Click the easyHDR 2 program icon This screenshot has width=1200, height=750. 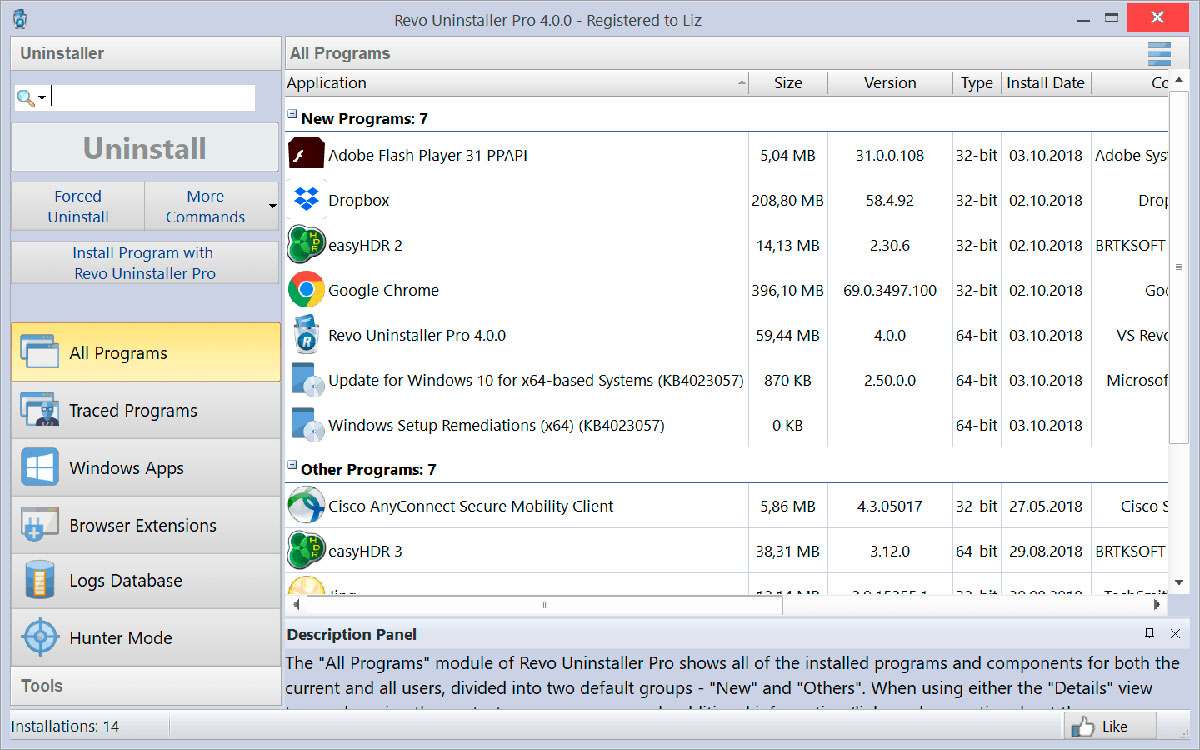[306, 245]
